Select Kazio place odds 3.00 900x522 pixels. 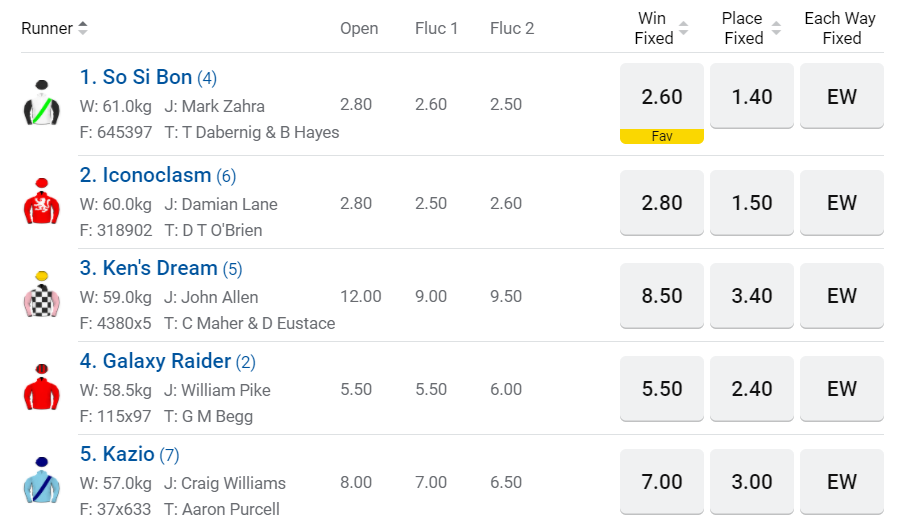click(x=752, y=482)
